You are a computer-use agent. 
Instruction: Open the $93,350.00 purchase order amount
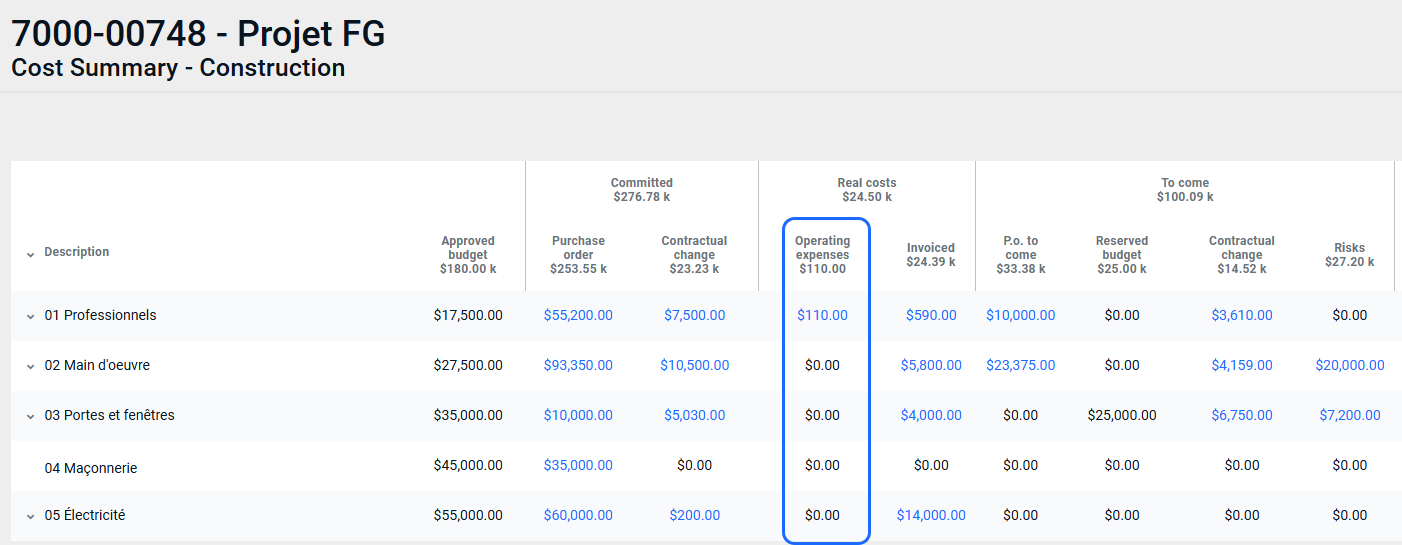point(578,365)
